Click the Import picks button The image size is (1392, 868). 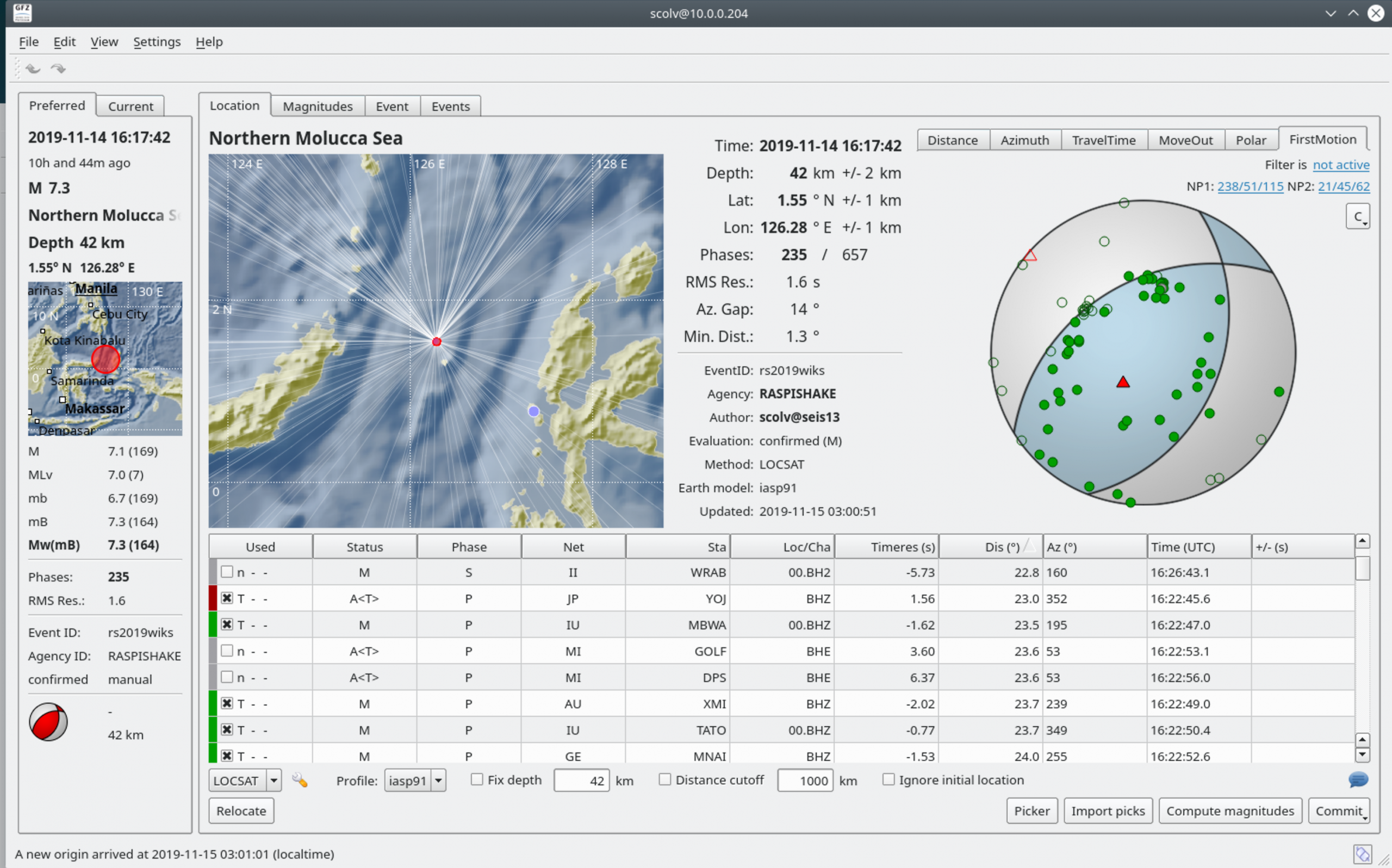[x=1108, y=810]
